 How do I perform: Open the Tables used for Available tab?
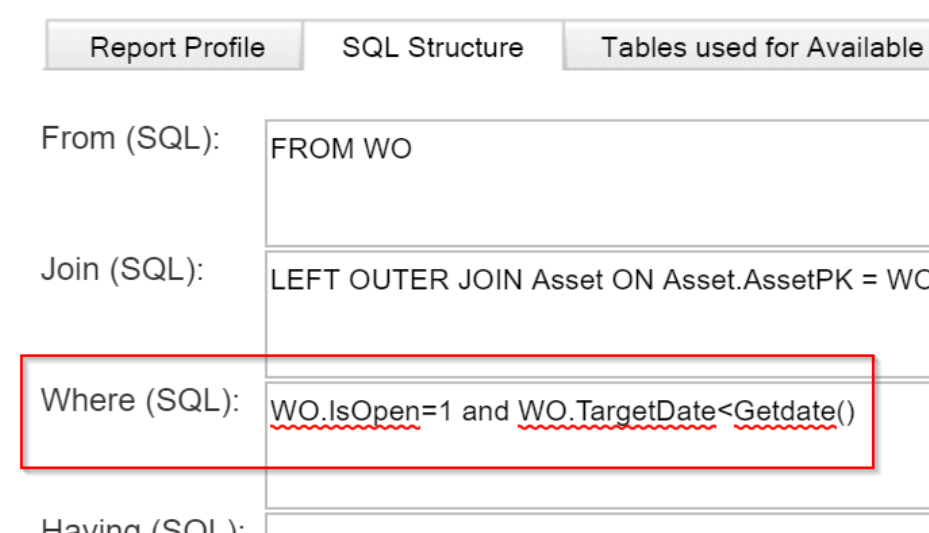(x=747, y=46)
